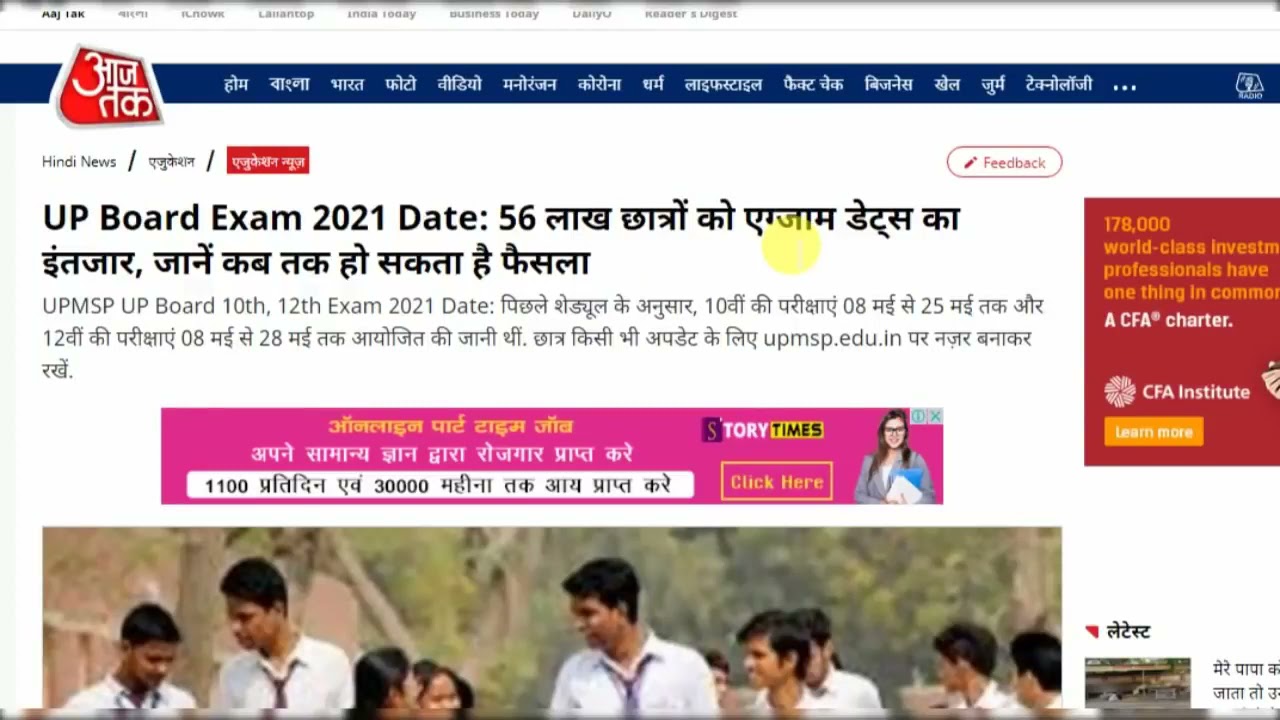Select the फैक्ट चेक menu item
The image size is (1280, 720).
813,84
